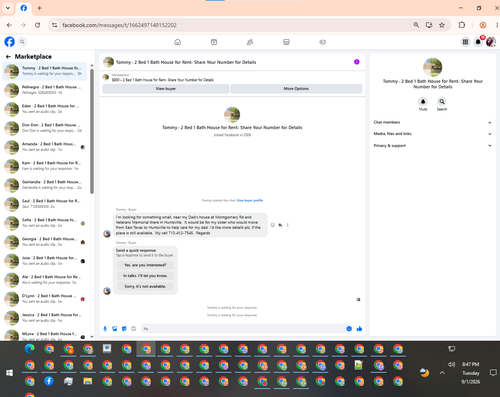Send a thumbs-up like
The image size is (500, 397).
click(x=359, y=329)
